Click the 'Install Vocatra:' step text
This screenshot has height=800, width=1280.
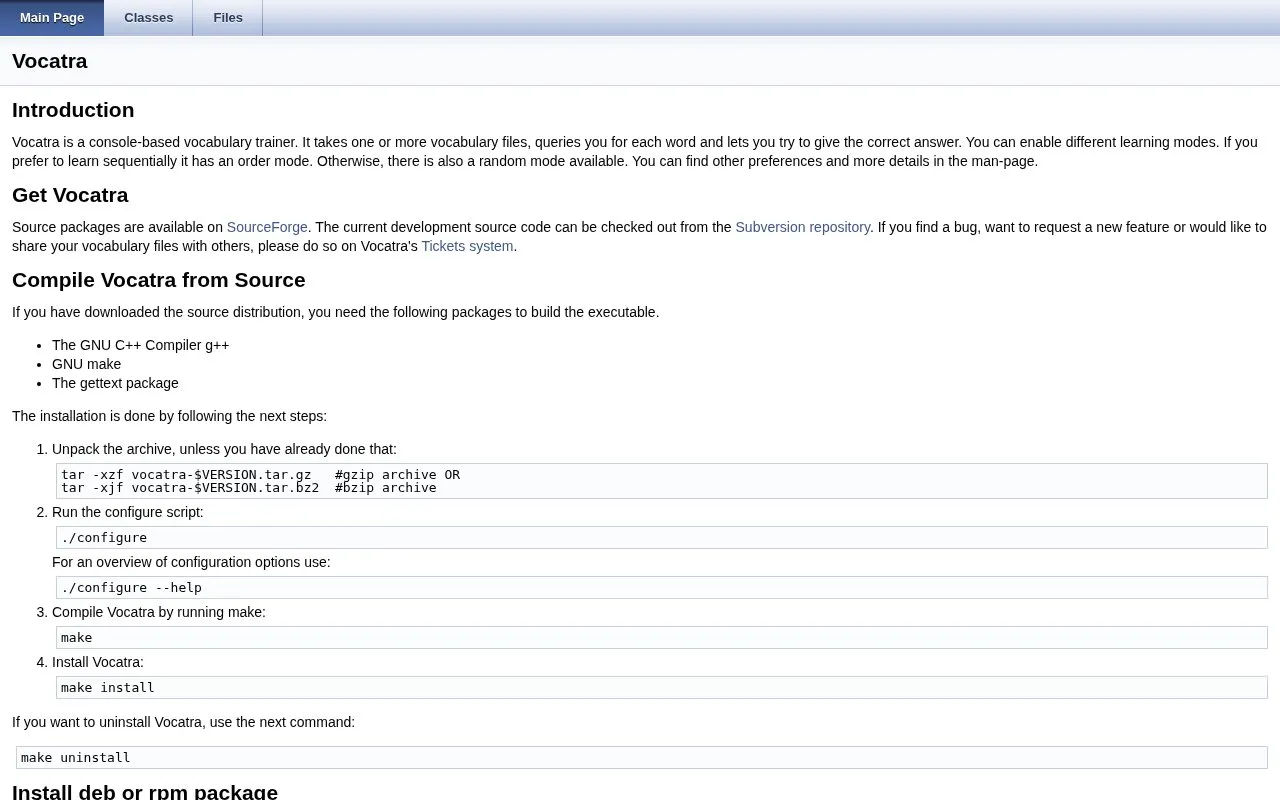coord(98,662)
